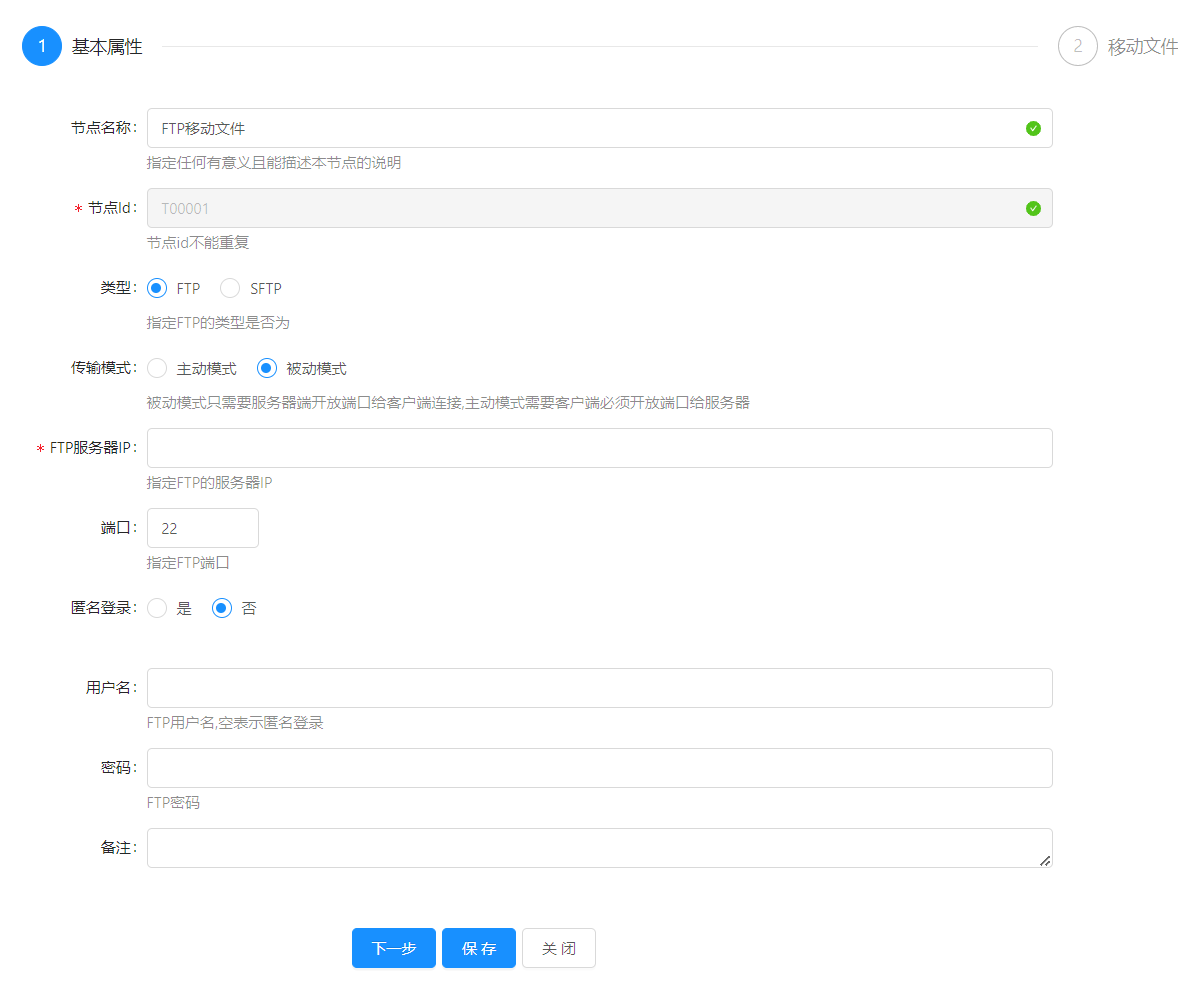The width and height of the screenshot is (1197, 993).
Task: Choose 被动模式 transfer mode
Action: point(267,368)
